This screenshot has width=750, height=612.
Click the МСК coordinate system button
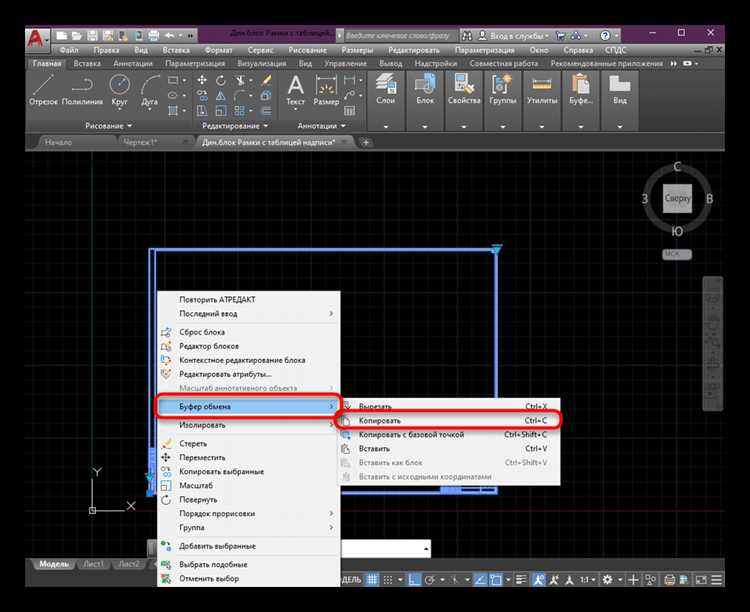pyautogui.click(x=677, y=254)
